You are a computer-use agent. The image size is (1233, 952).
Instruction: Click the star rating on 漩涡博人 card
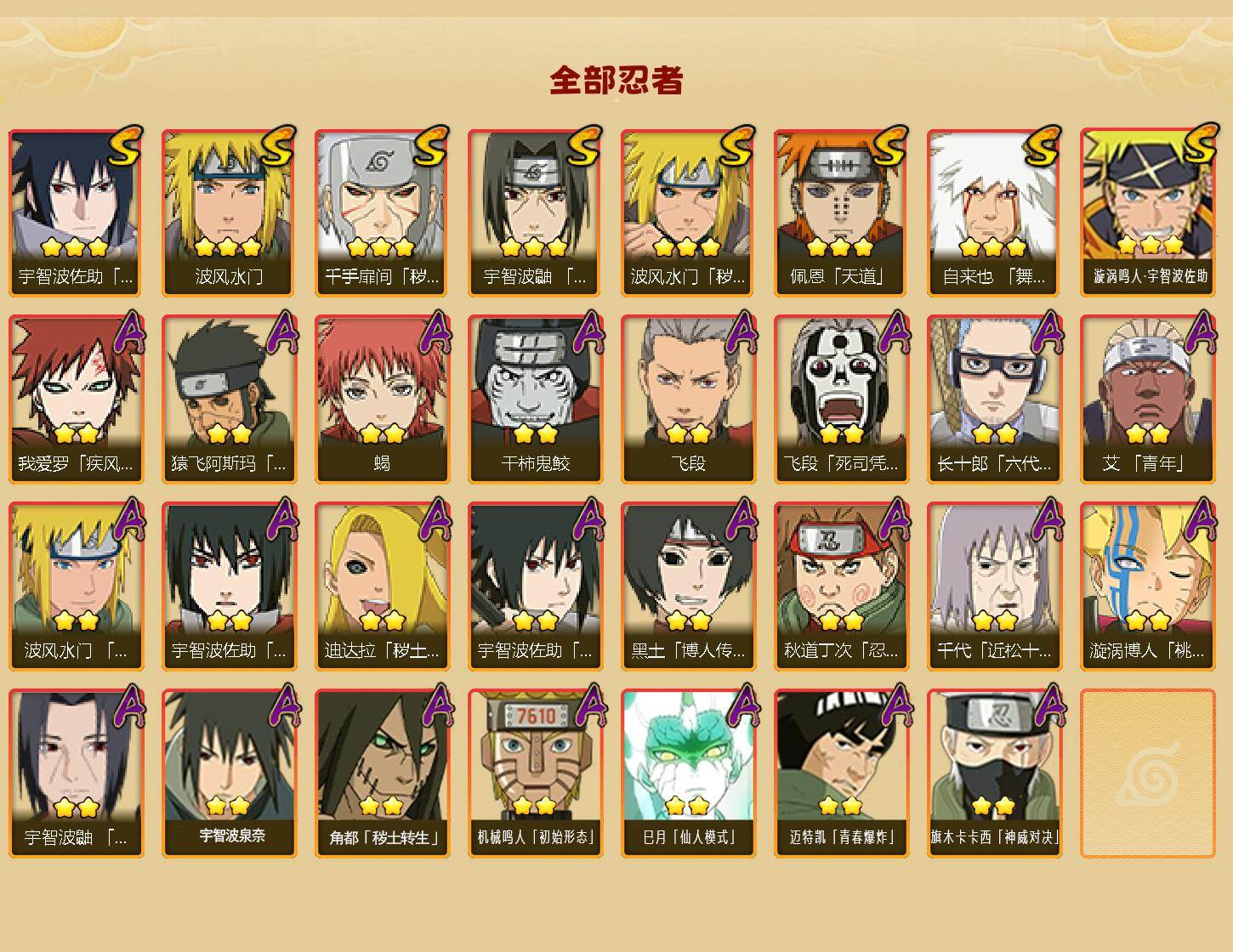point(1148,620)
